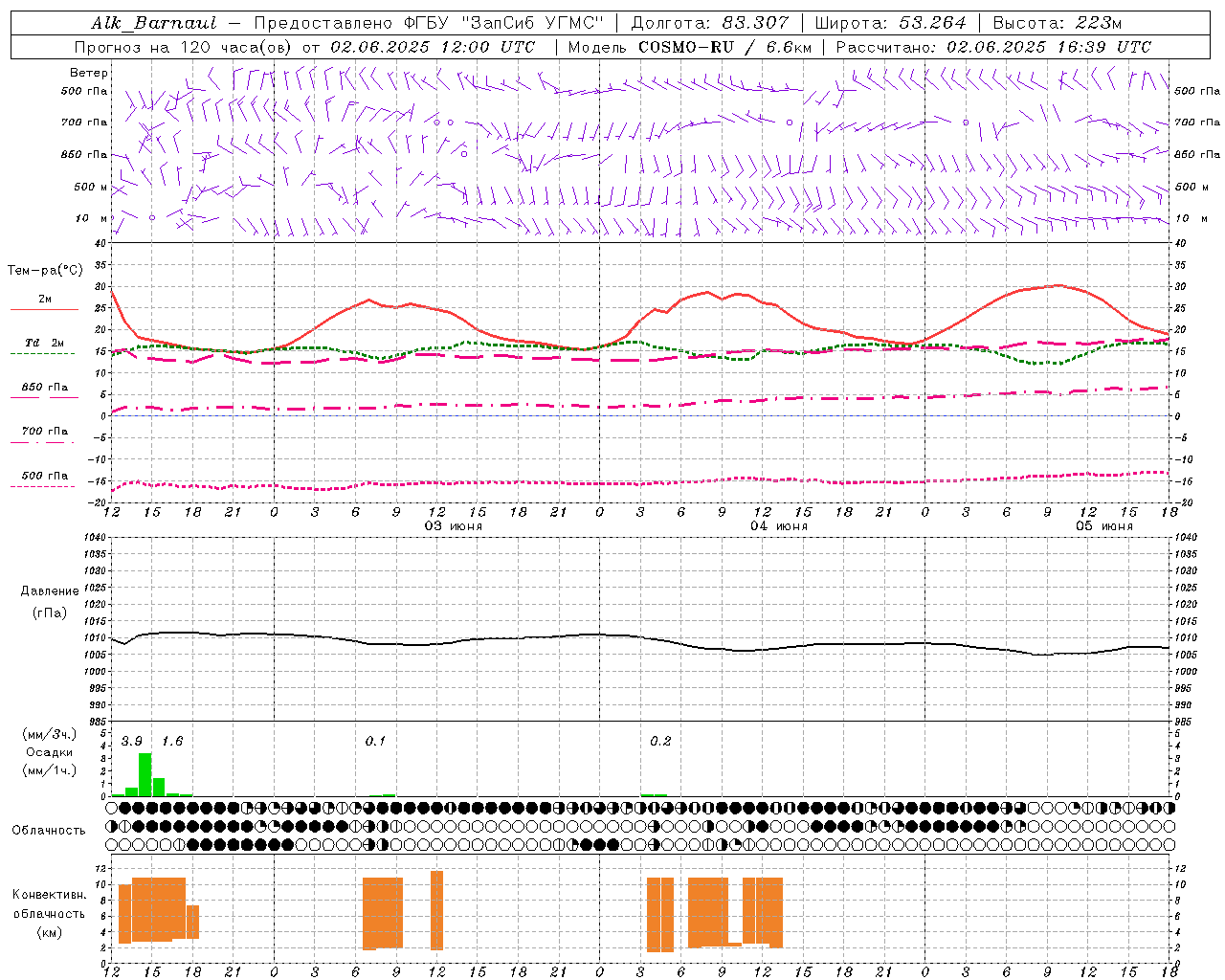Click the 'Тем-ра(°C)' temperature panel label

pos(45,271)
